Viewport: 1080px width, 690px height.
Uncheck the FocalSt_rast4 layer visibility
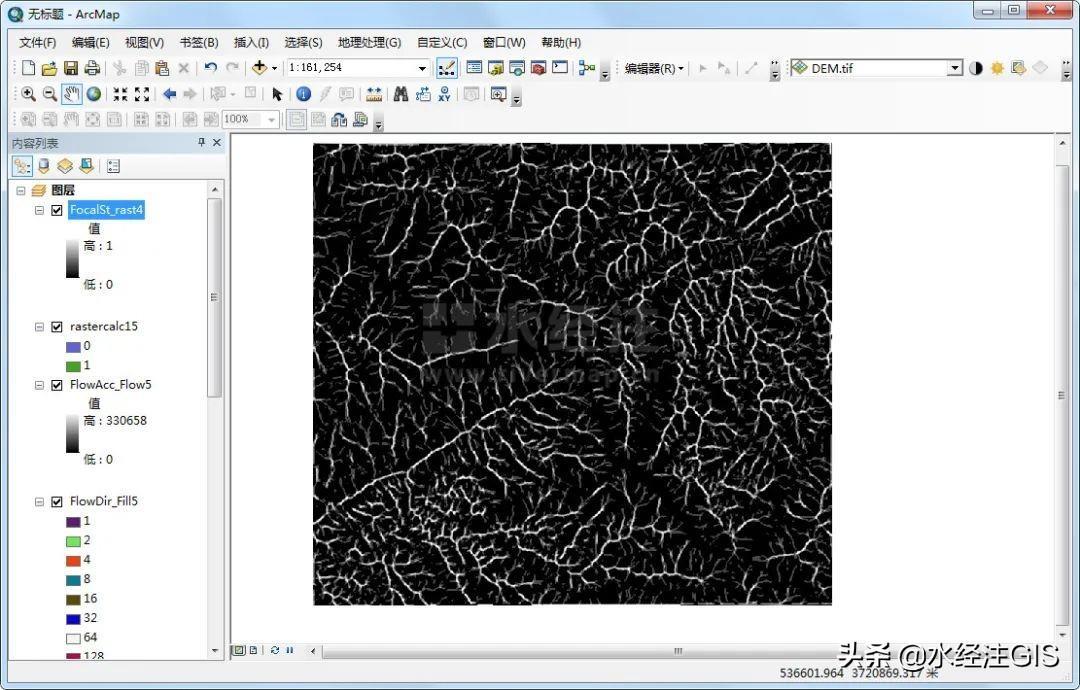[57, 210]
